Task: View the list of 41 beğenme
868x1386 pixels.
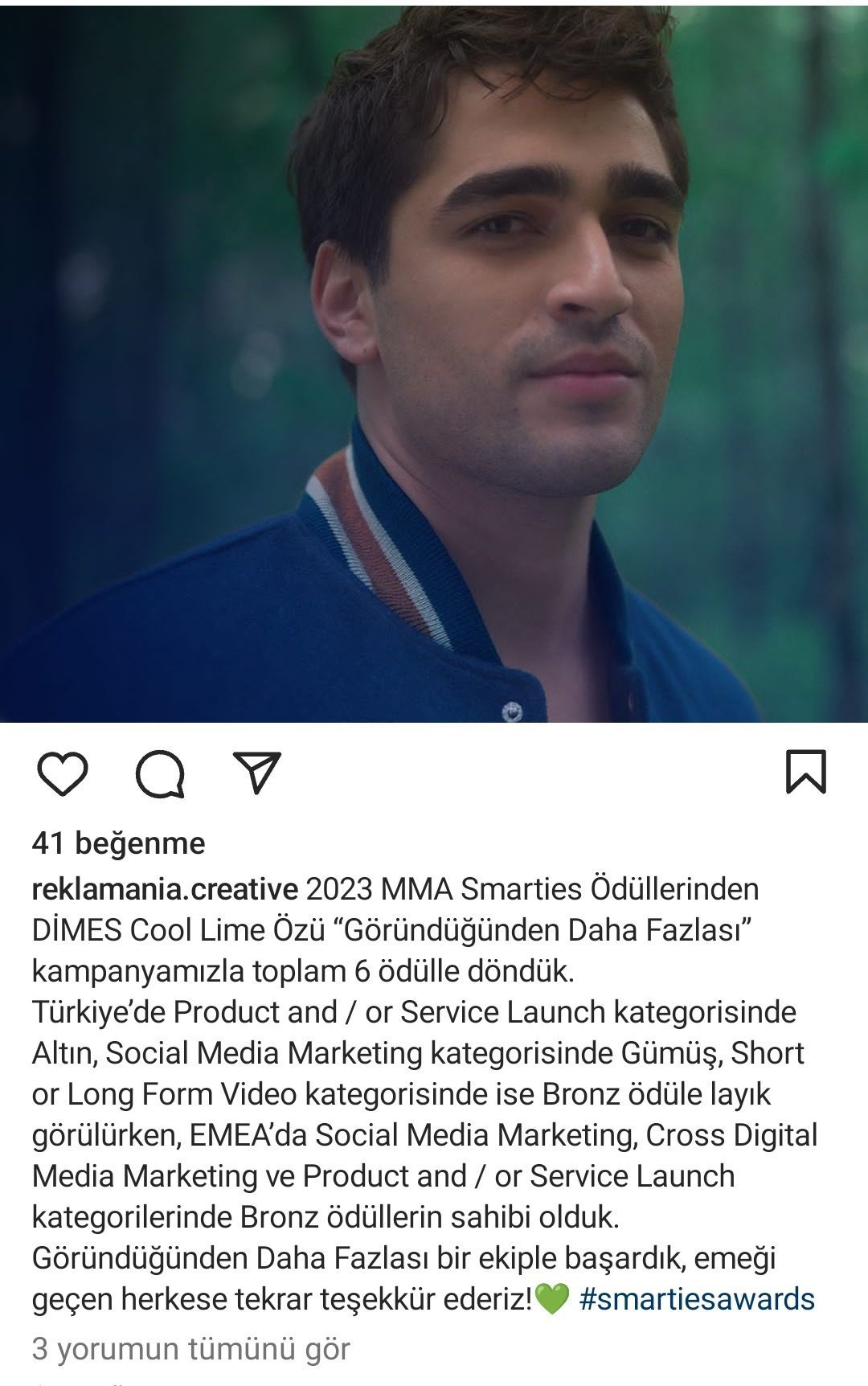Action: [x=118, y=843]
